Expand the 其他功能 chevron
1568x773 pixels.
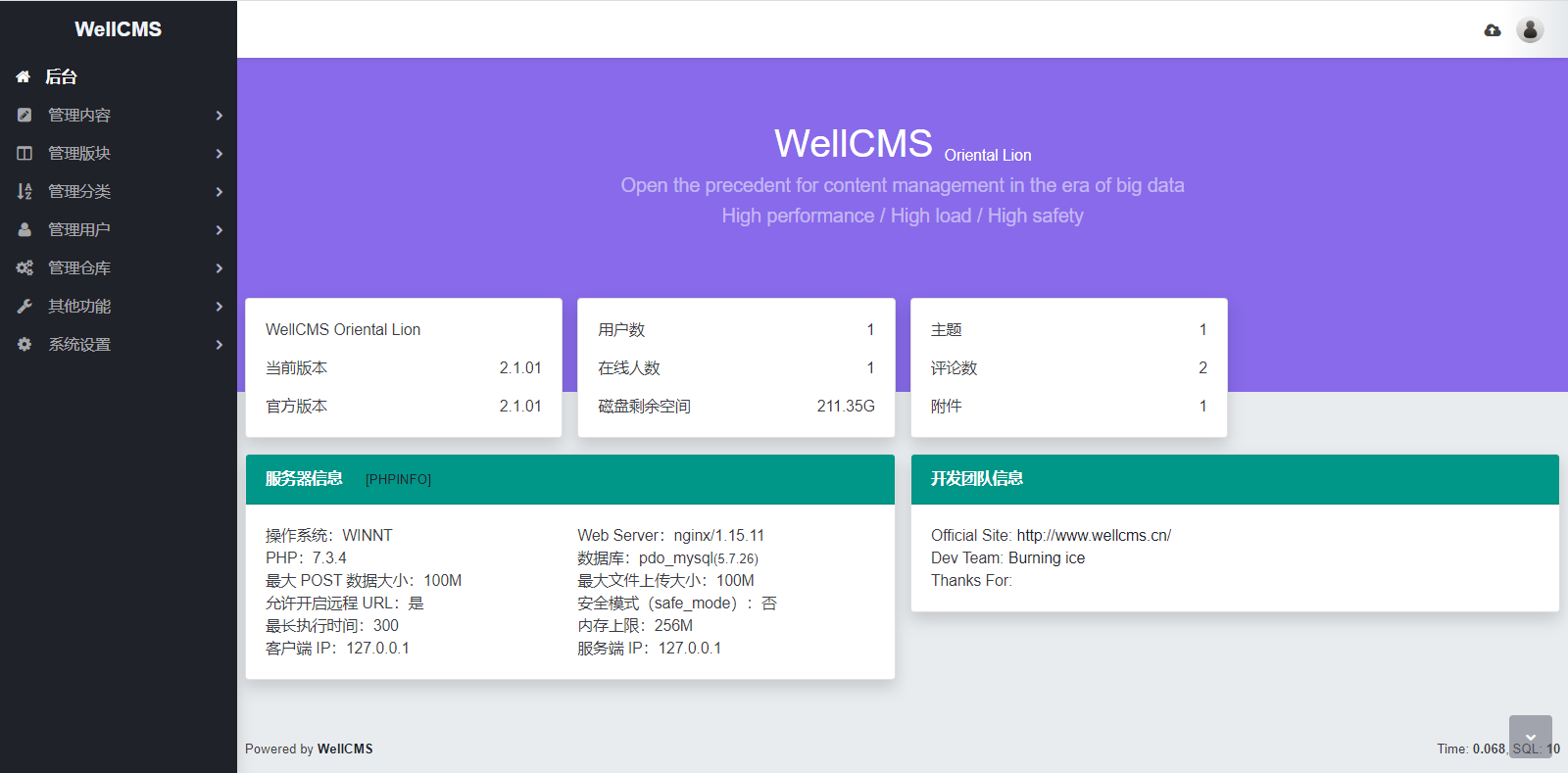[x=220, y=307]
